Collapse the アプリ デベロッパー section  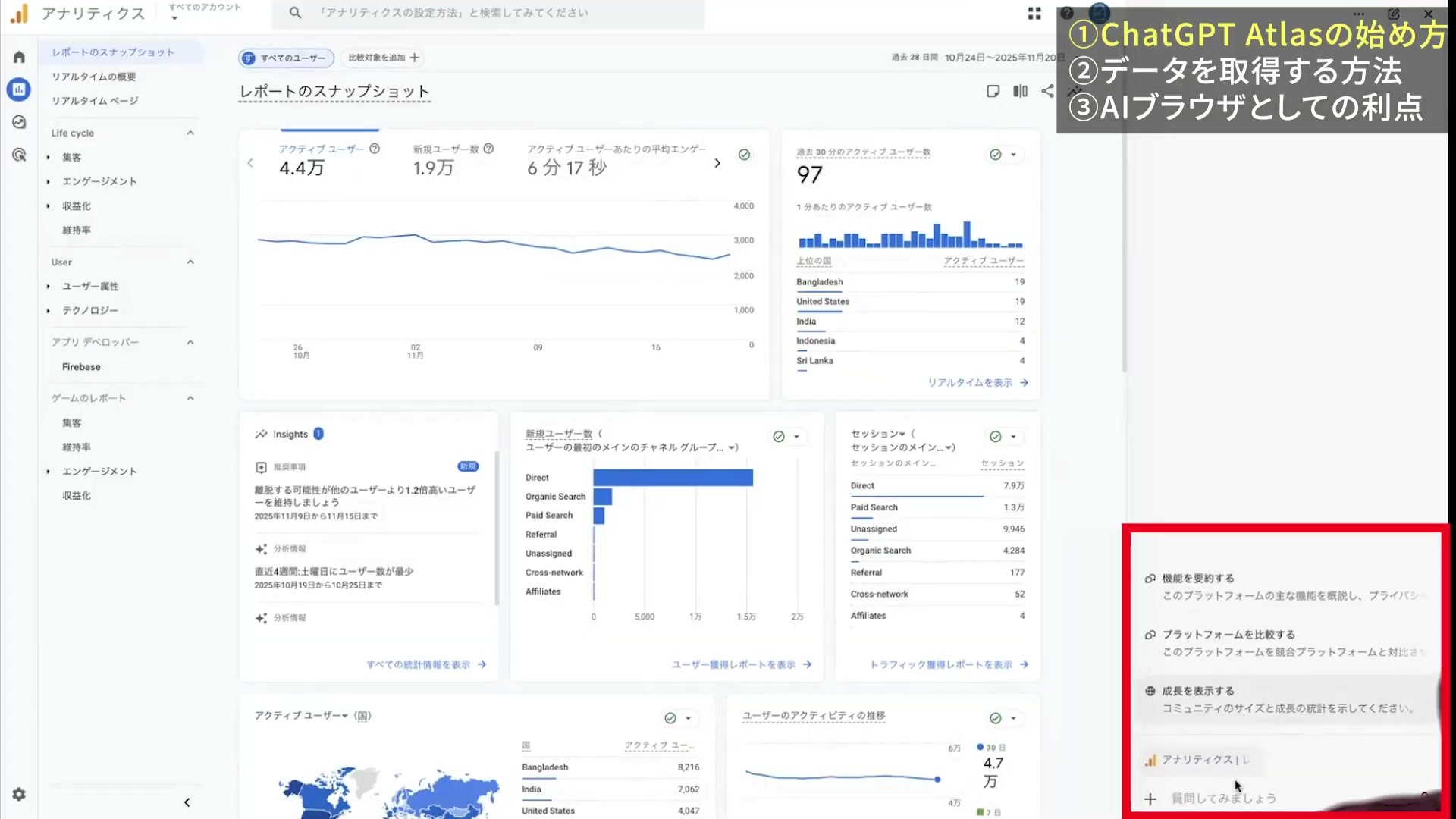point(190,342)
